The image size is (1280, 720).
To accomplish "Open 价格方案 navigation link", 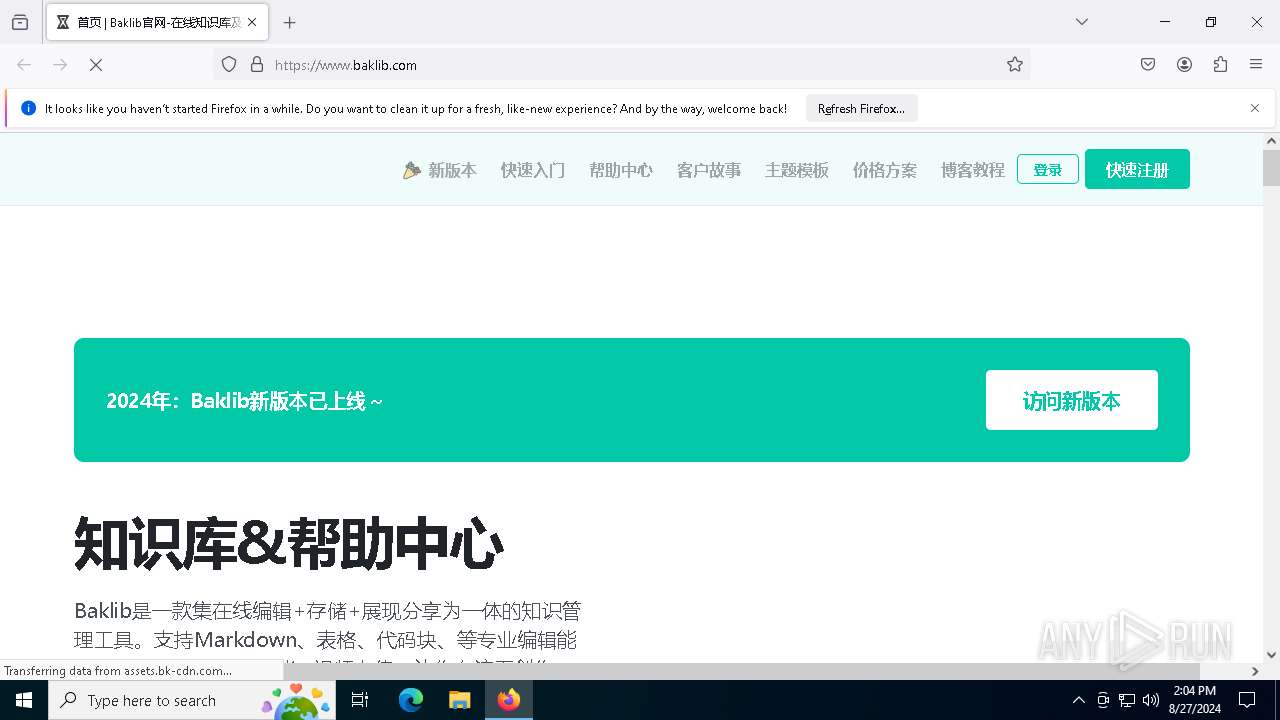I will pos(885,170).
